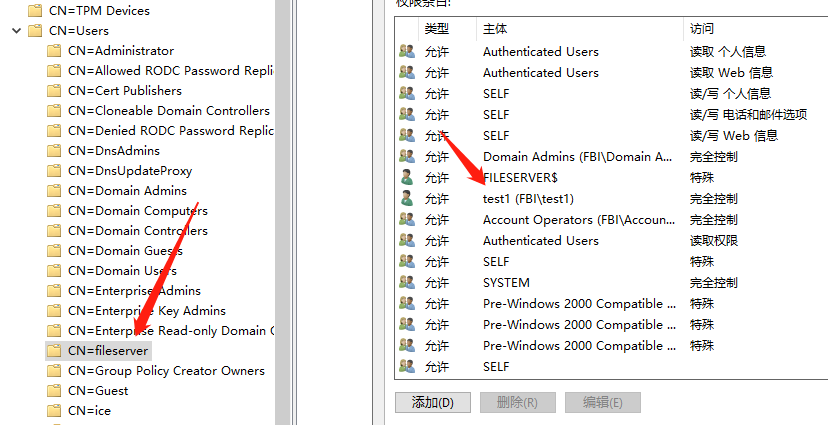
Task: Click the CN=TPM Devices folder icon
Action: (x=35, y=11)
